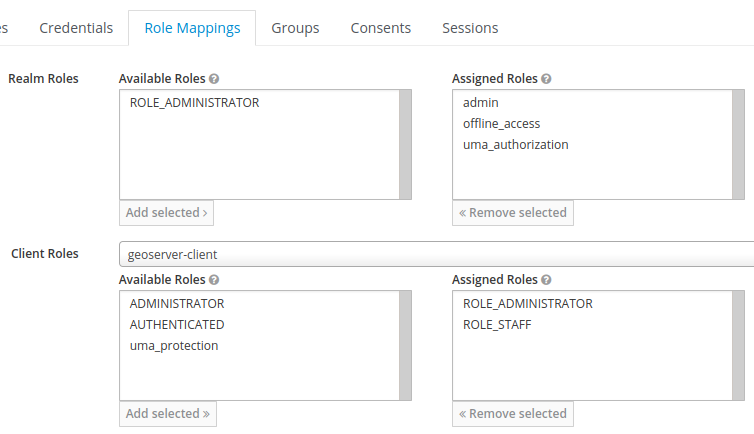Click help icon beside Realm Available Roles

click(215, 79)
